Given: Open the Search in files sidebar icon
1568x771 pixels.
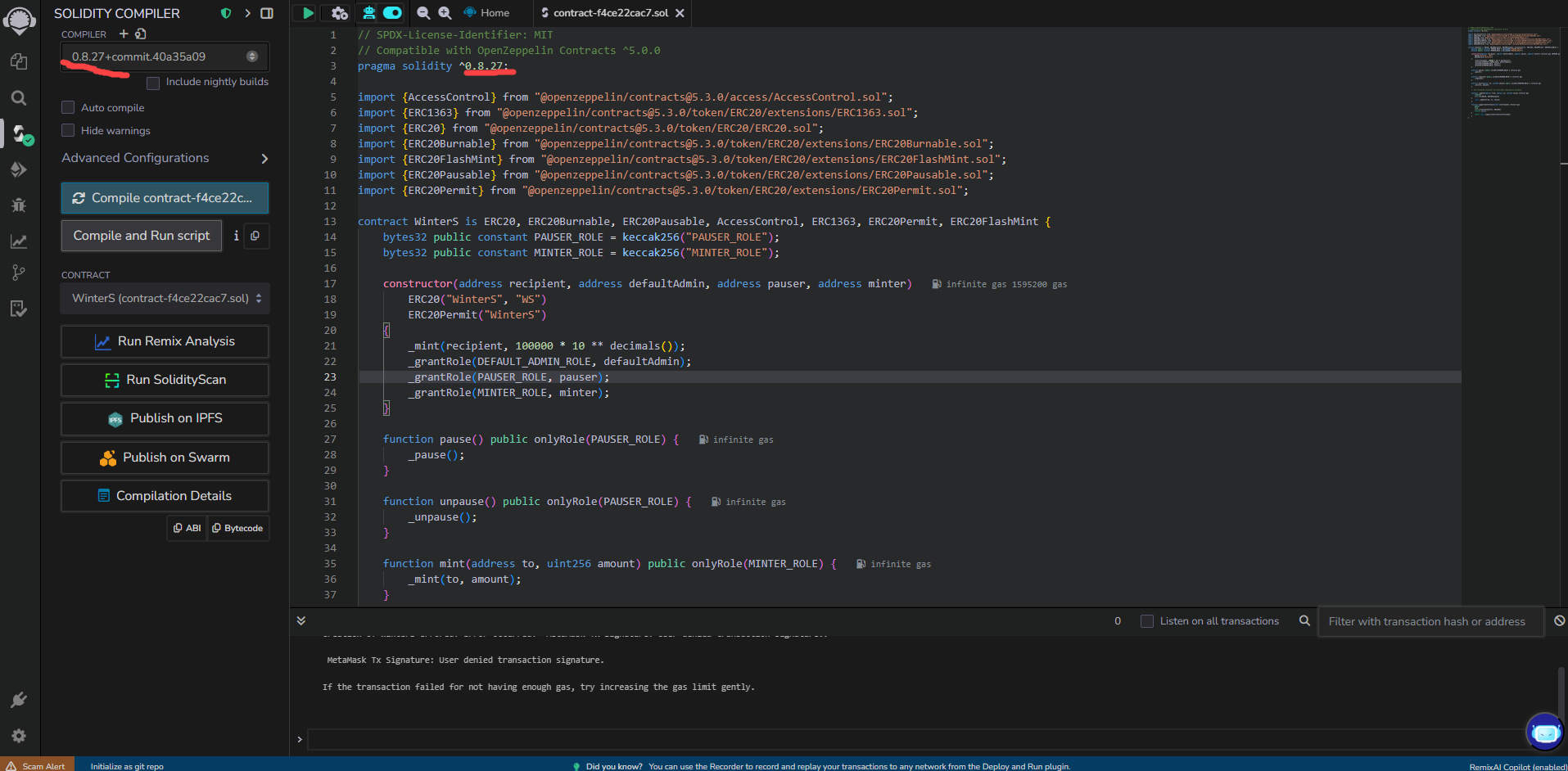Looking at the screenshot, I should (19, 98).
